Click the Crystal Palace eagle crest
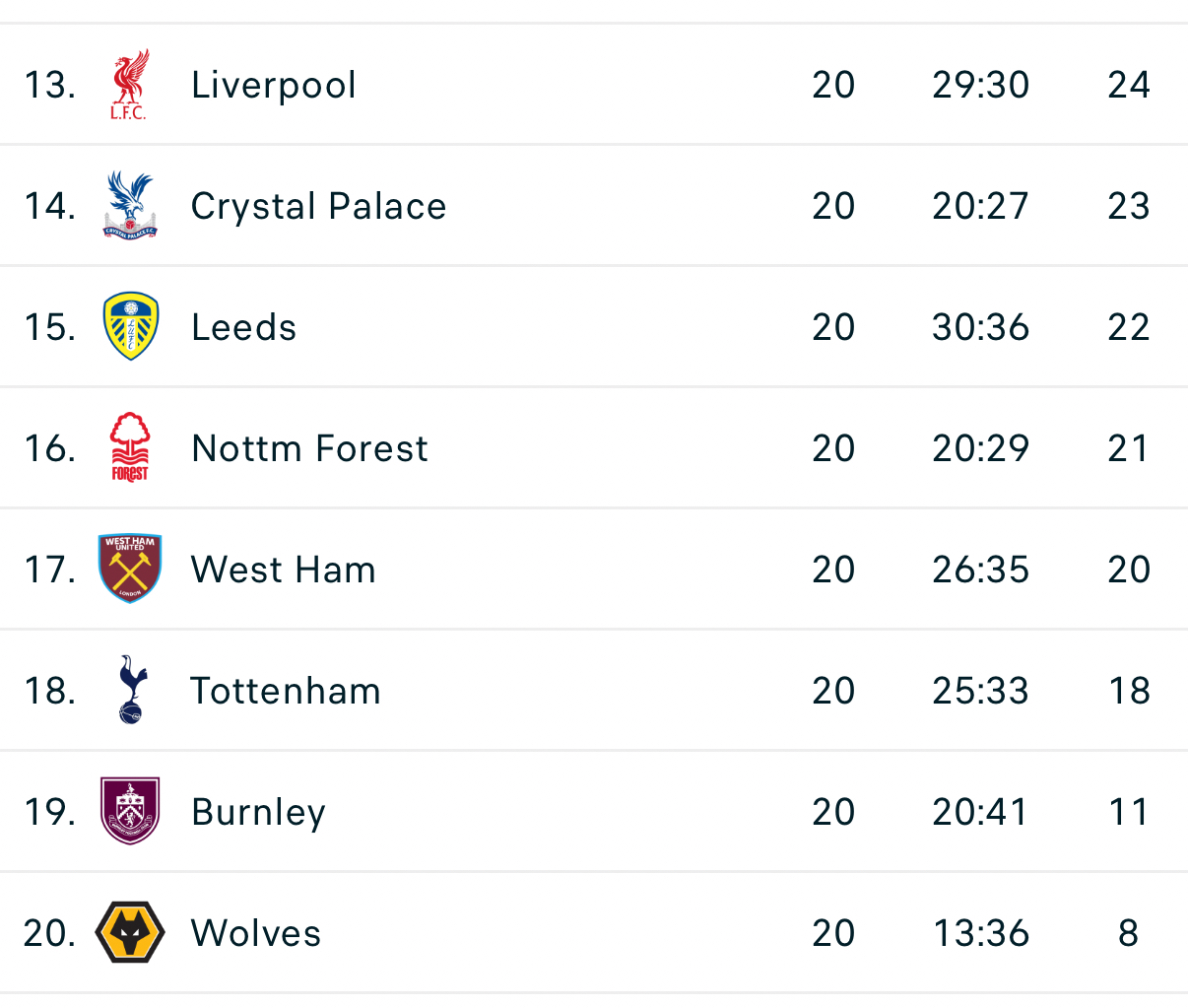Viewport: 1188px width, 1008px height. point(130,206)
